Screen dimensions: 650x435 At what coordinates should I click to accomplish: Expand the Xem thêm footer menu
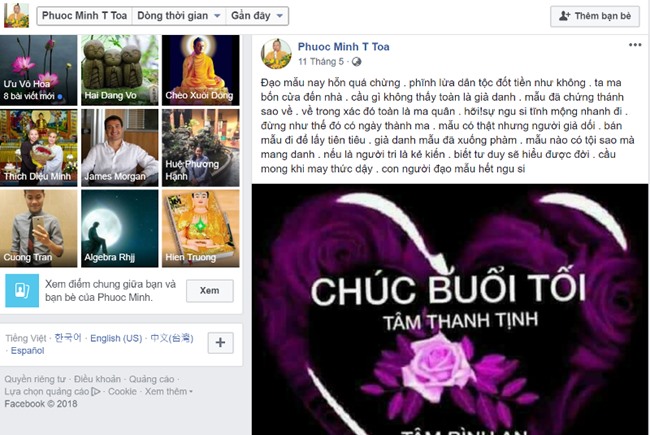(x=168, y=391)
